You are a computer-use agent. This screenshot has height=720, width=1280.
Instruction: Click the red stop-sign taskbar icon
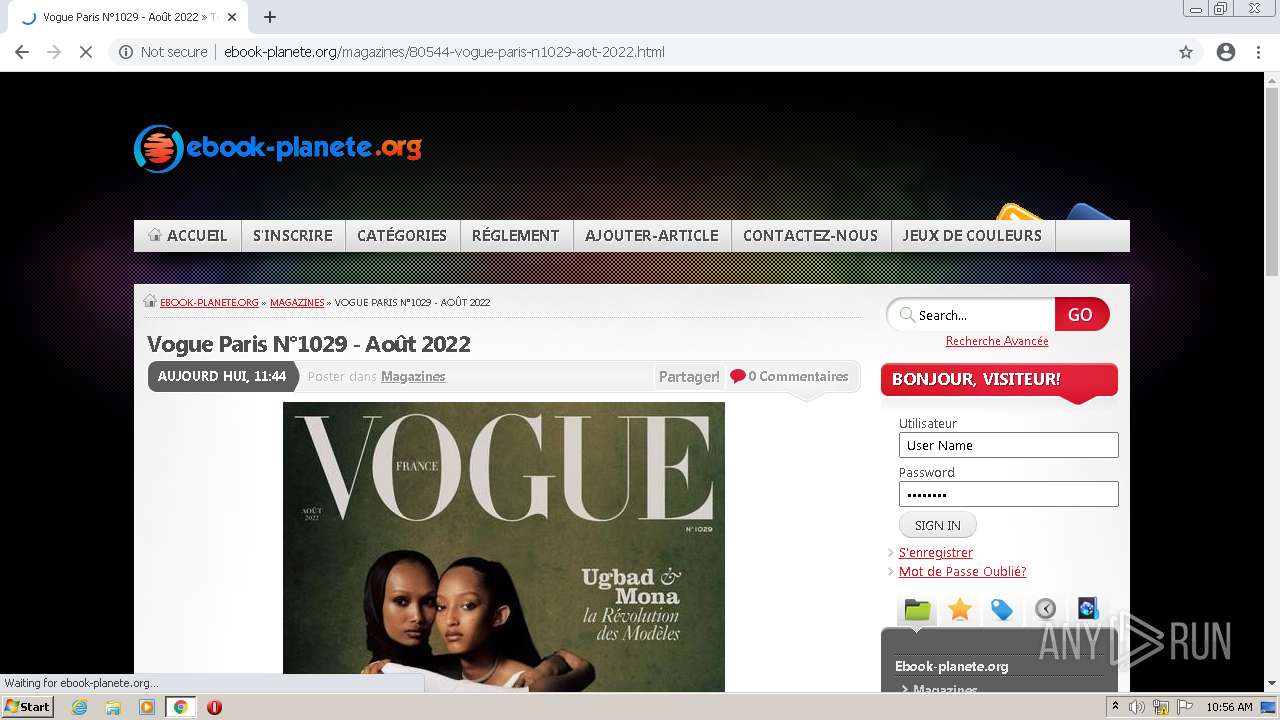[x=214, y=707]
